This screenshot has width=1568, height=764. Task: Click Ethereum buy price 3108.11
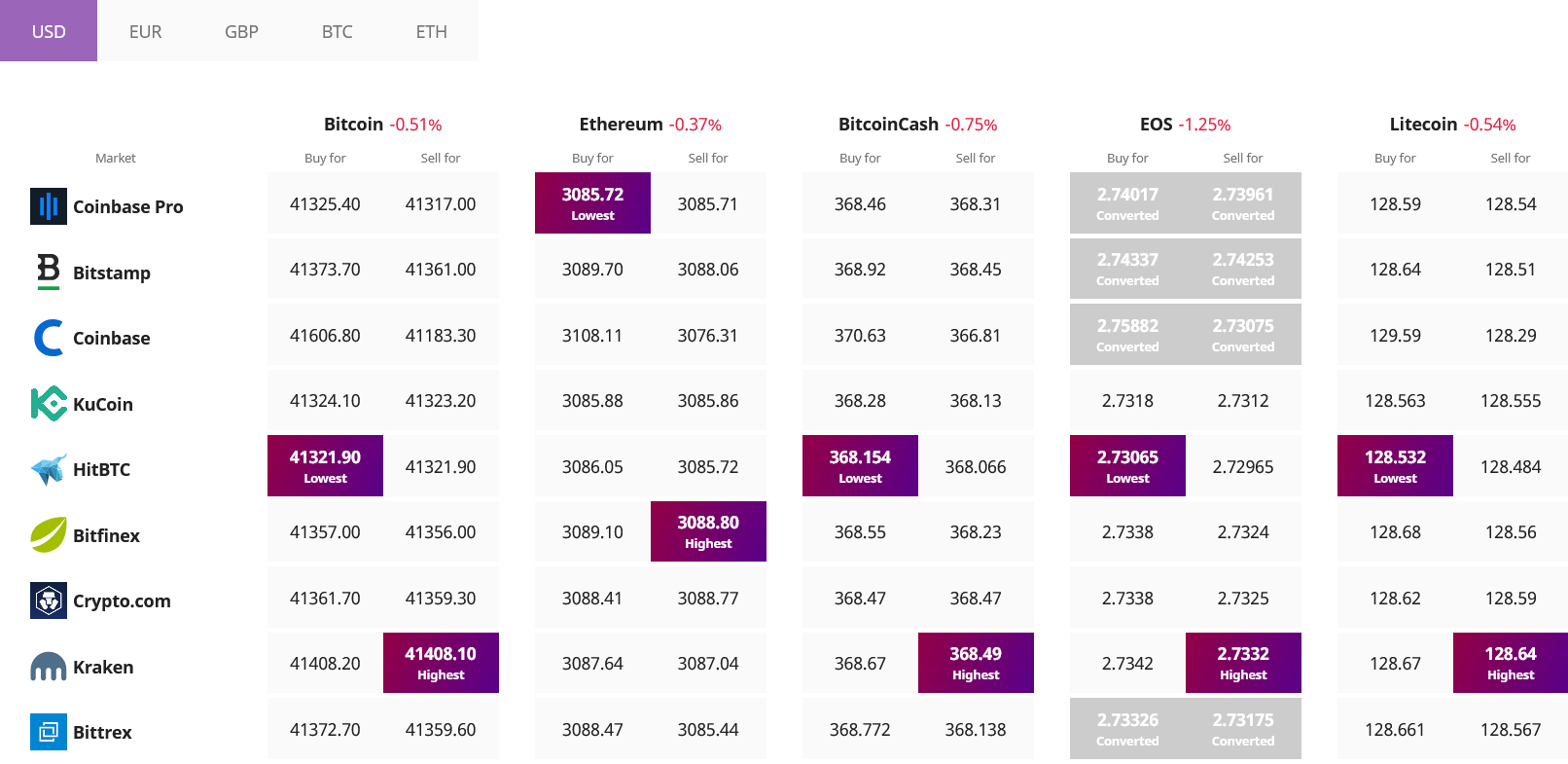pyautogui.click(x=592, y=335)
